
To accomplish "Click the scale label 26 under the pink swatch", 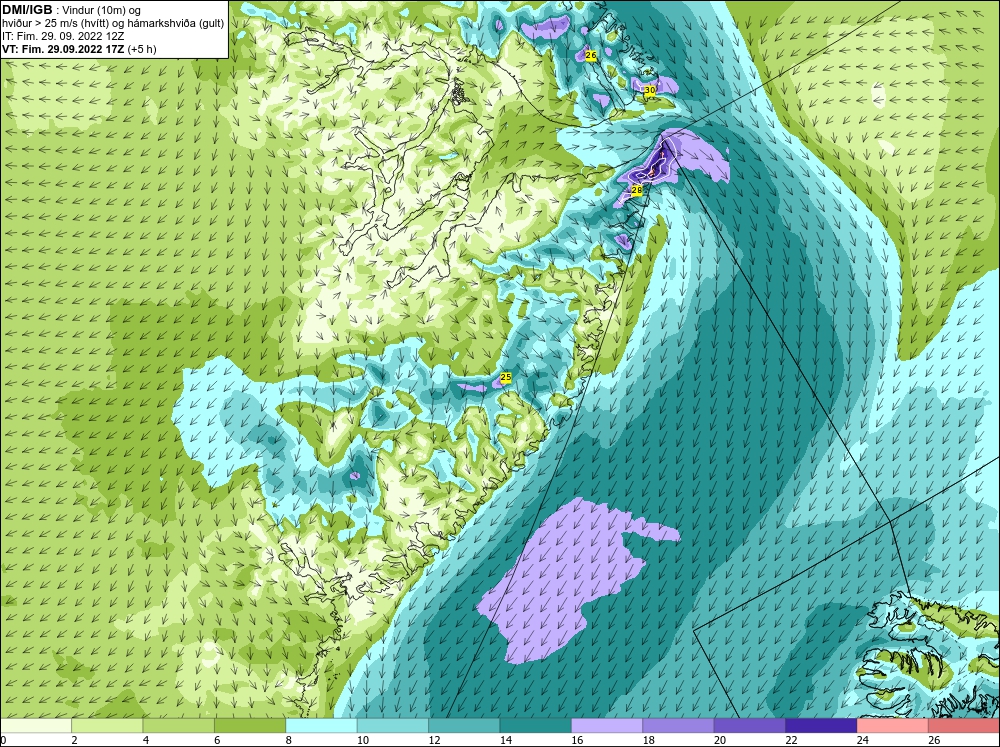I will (934, 741).
